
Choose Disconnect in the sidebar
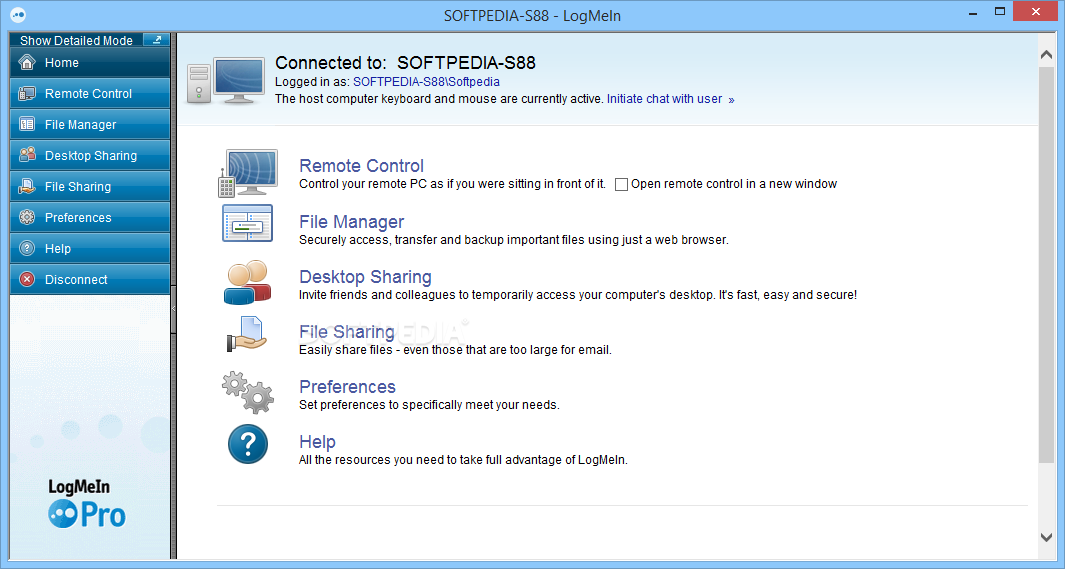90,279
